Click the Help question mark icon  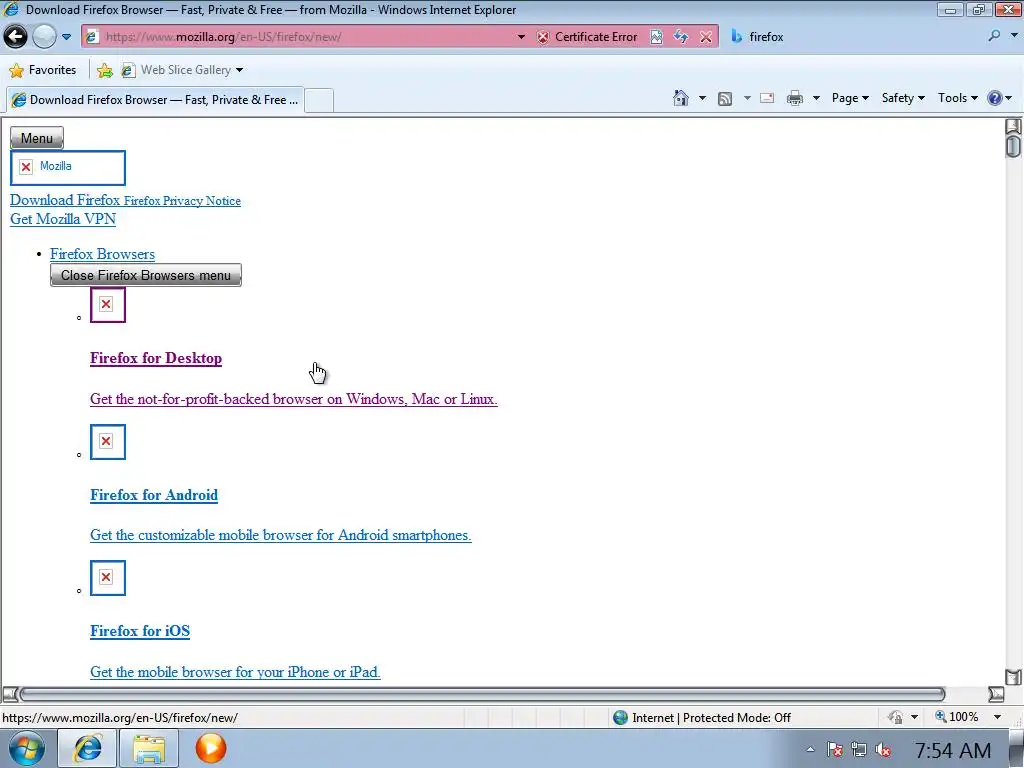click(x=995, y=98)
